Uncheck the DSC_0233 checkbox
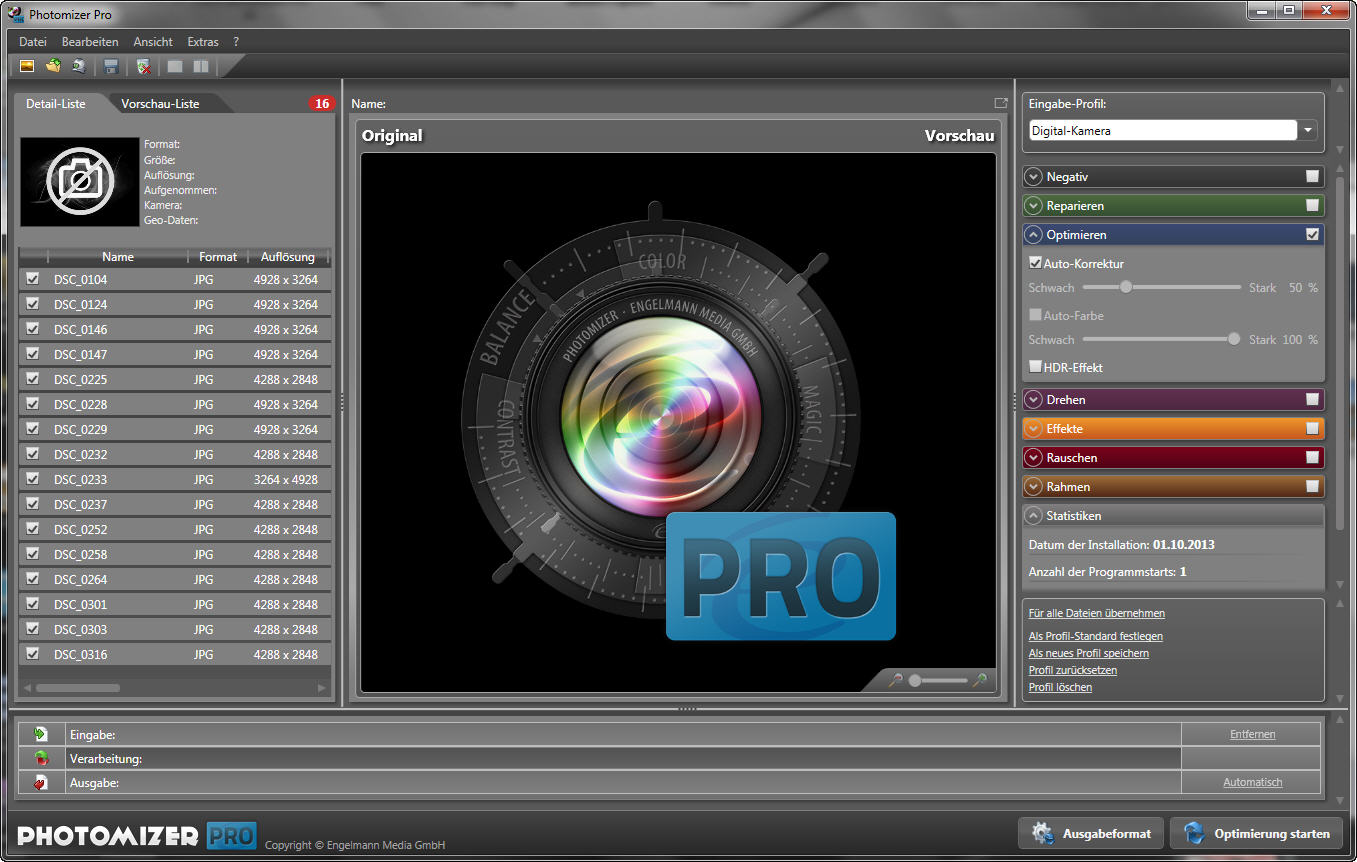This screenshot has height=862, width=1357. click(x=33, y=479)
